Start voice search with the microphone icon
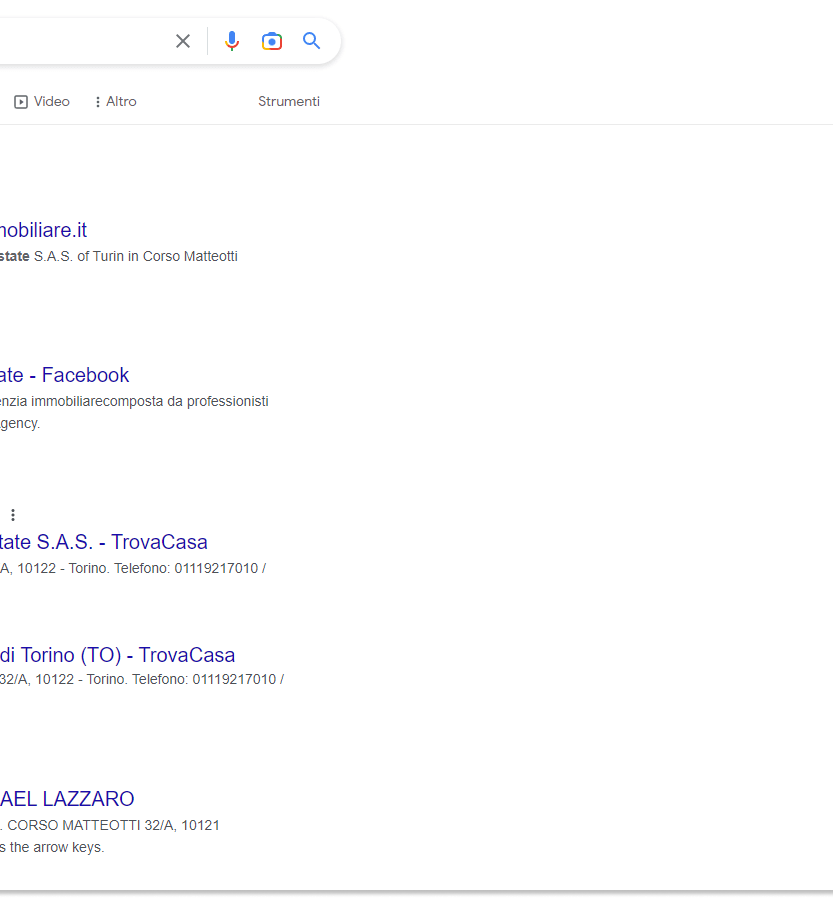833x898 pixels. coord(232,41)
